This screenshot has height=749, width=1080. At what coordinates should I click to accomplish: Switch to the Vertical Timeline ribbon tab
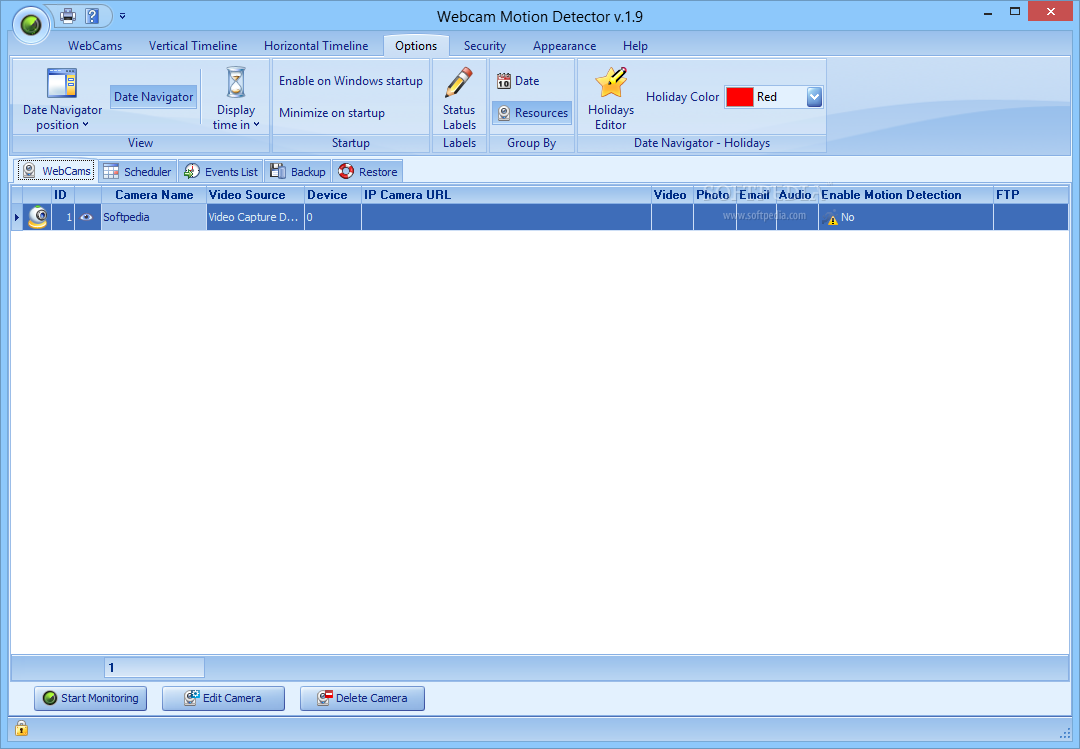tap(193, 45)
